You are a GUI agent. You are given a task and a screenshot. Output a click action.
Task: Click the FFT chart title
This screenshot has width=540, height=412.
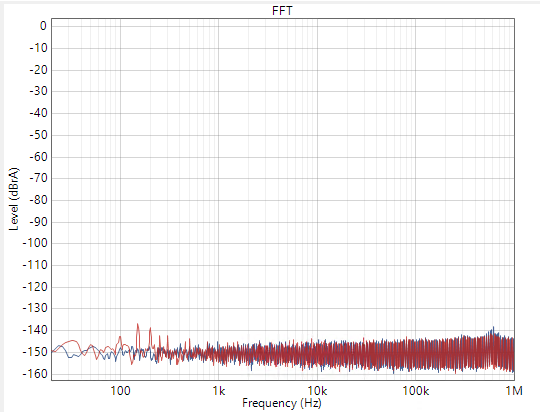coord(282,11)
